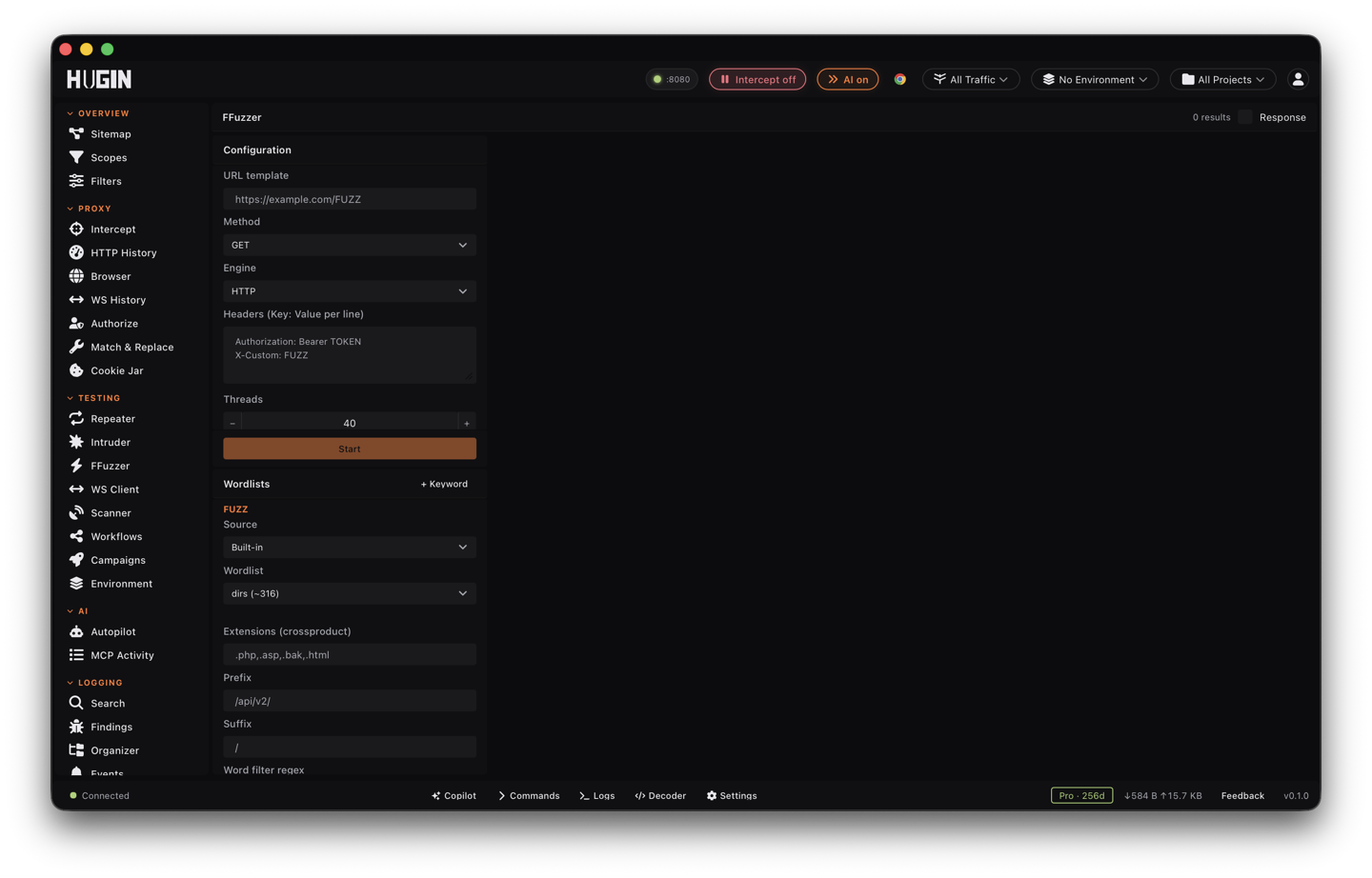Screen dimensions: 1372x878
Task: Click the Browser globe icon
Action: [x=76, y=276]
